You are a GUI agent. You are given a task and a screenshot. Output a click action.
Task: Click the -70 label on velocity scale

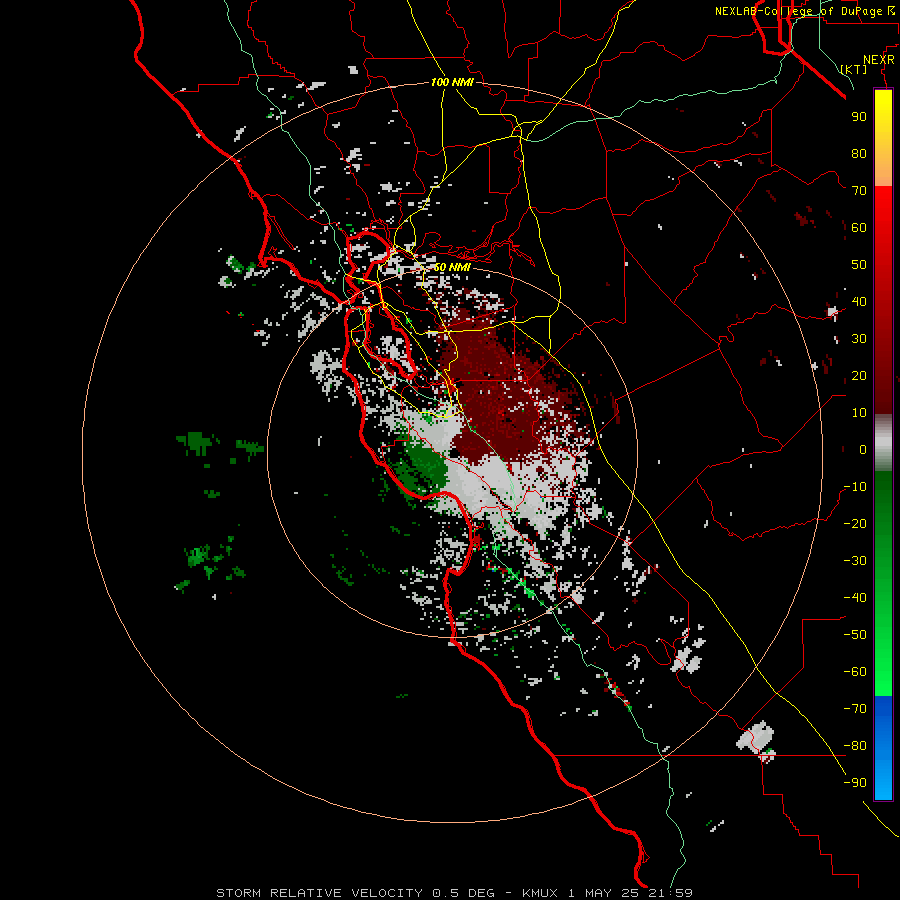[855, 709]
